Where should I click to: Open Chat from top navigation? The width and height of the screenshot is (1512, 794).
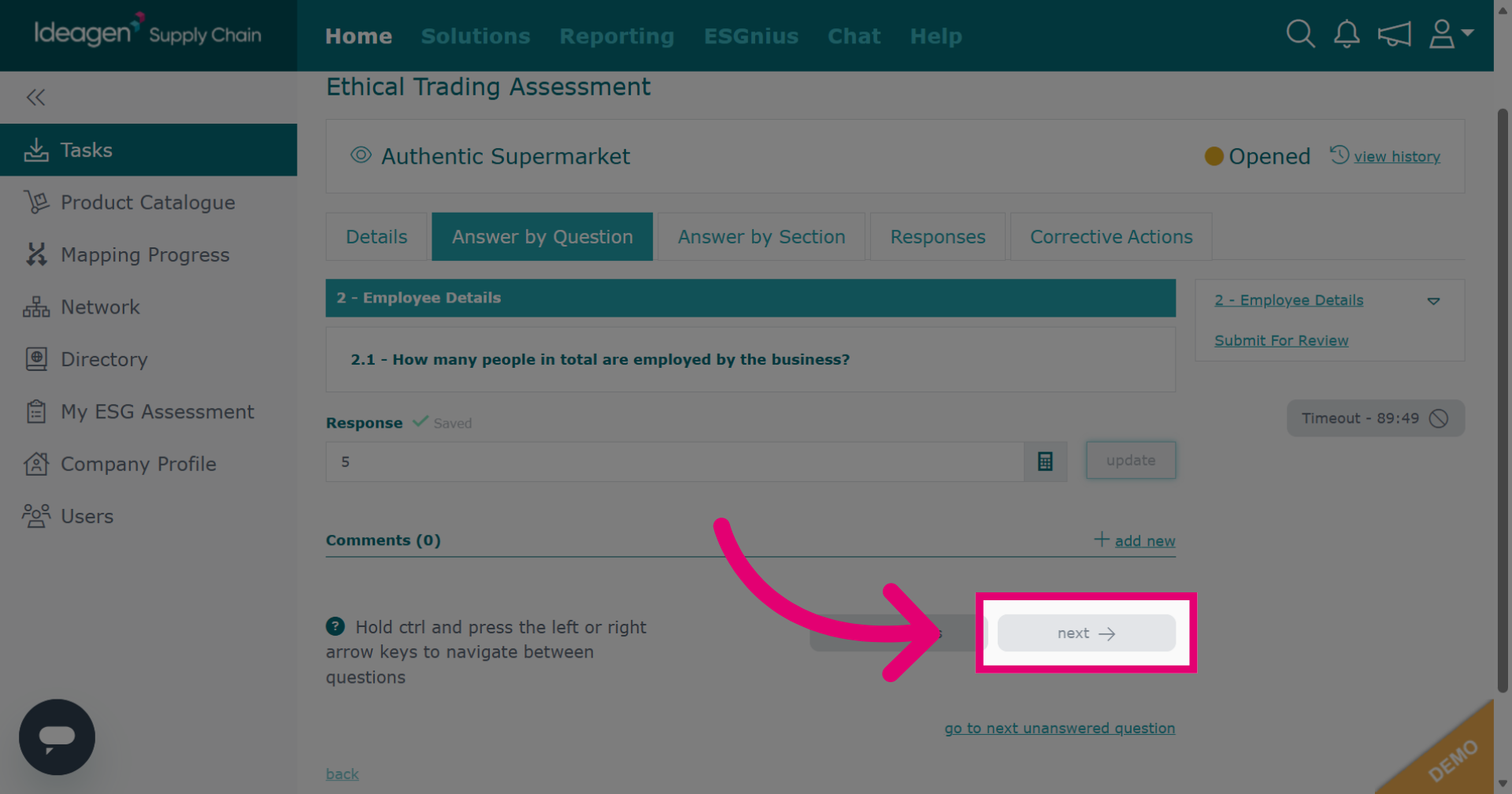tap(854, 36)
